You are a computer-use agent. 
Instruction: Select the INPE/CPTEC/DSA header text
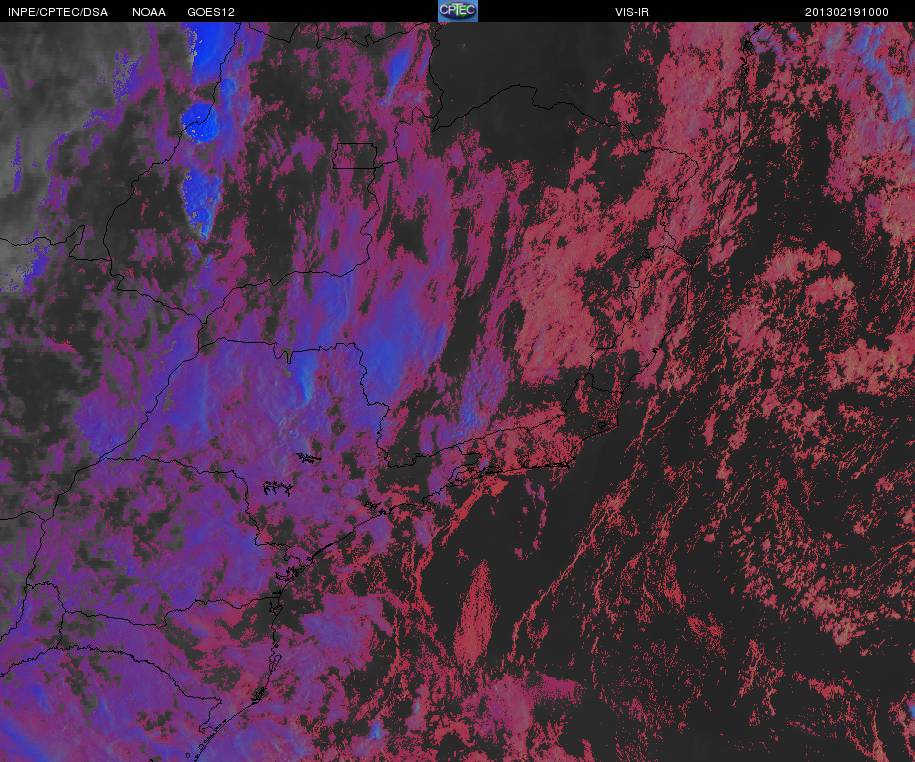tap(58, 12)
